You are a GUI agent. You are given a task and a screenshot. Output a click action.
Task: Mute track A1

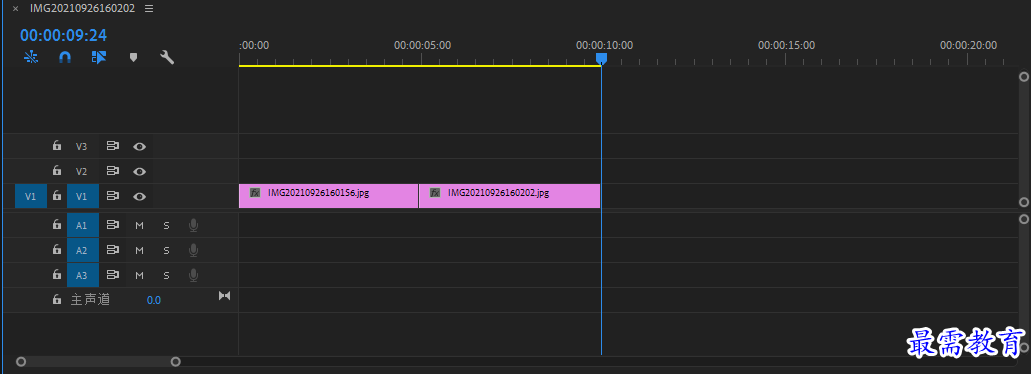click(x=139, y=225)
